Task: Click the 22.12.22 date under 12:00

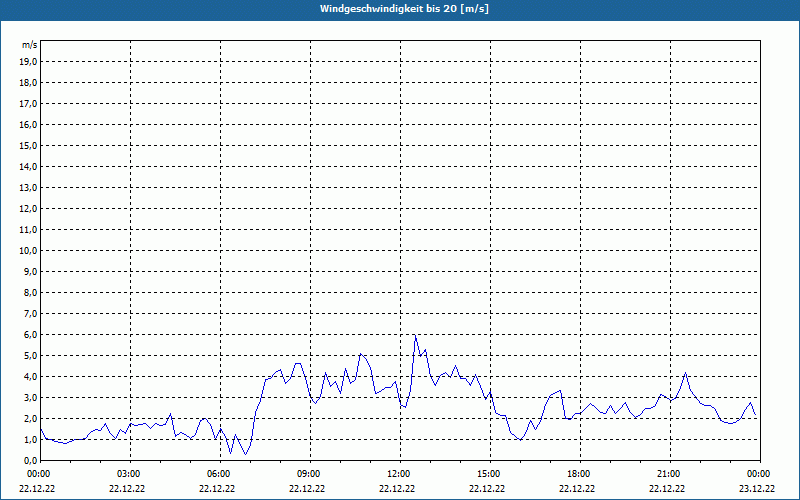Action: click(397, 488)
